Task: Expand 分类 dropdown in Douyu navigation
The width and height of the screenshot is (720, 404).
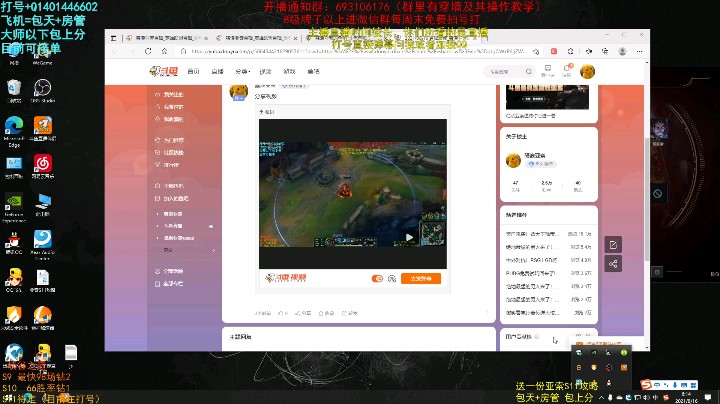Action: click(242, 72)
